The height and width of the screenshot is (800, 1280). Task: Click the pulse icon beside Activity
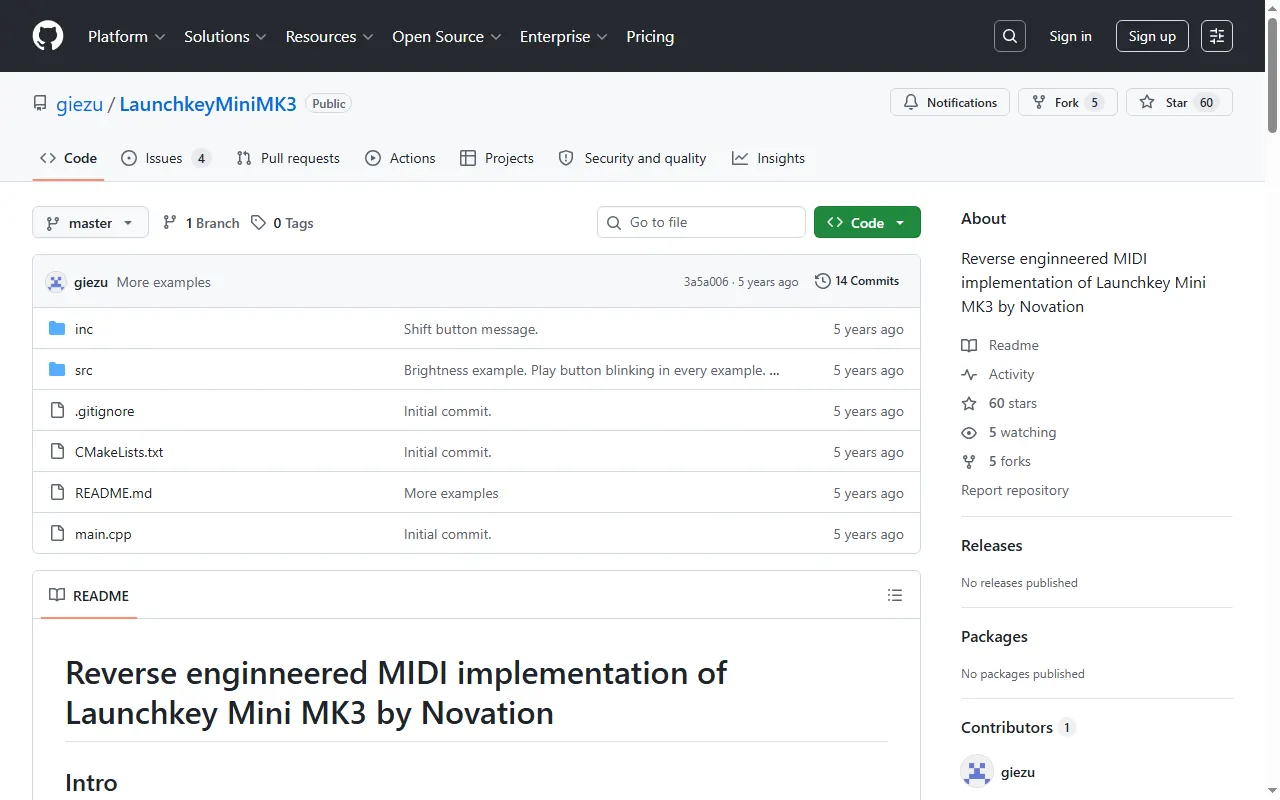click(x=969, y=374)
